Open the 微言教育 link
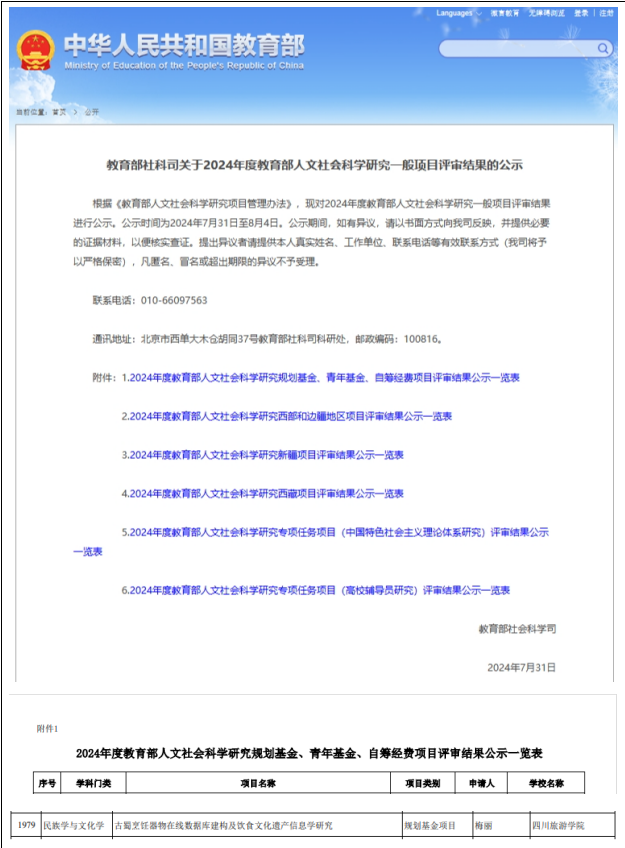Viewport: 625px width, 848px height. pyautogui.click(x=504, y=13)
